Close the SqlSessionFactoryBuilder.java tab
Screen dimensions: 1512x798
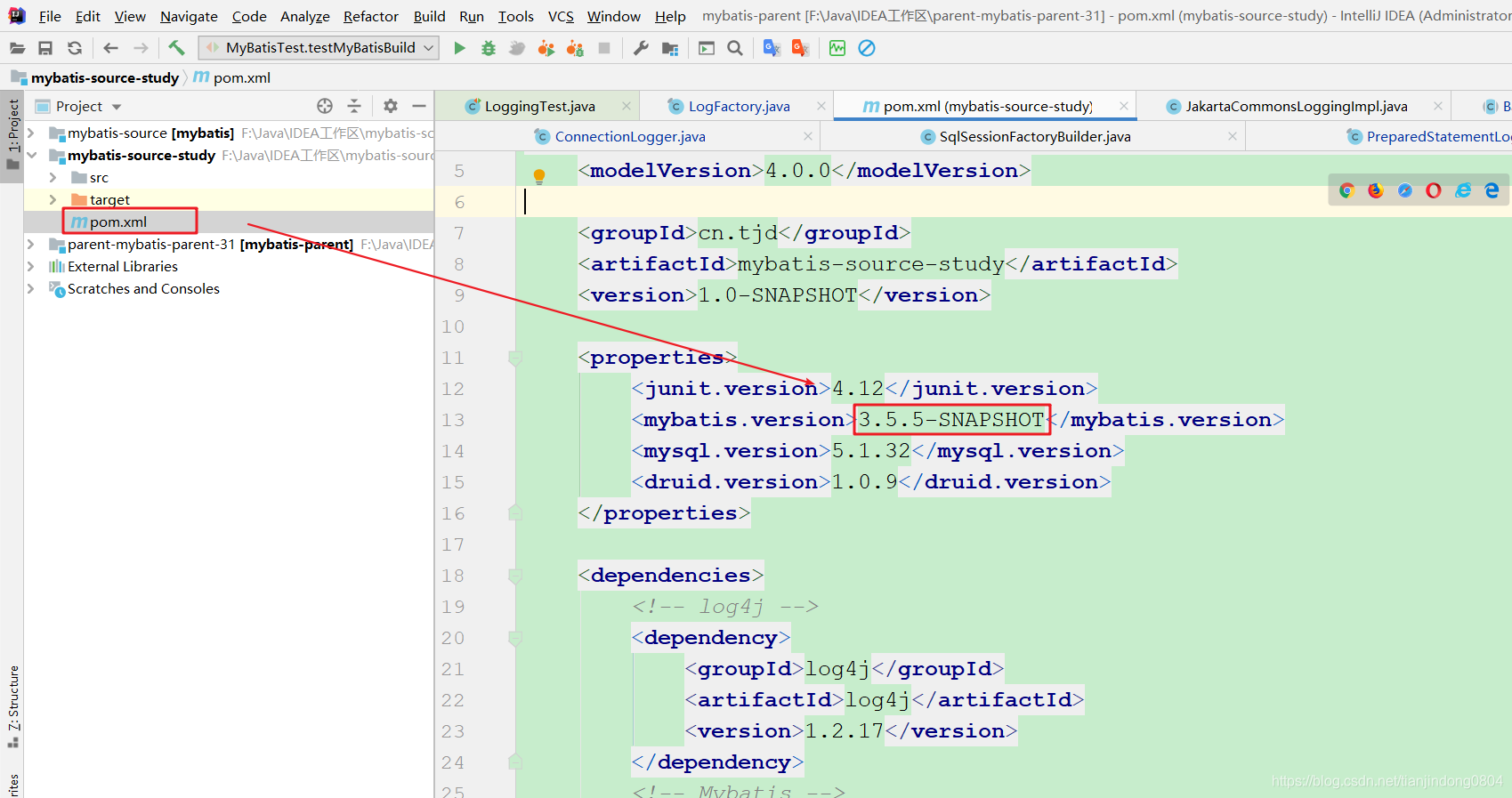(x=1233, y=136)
